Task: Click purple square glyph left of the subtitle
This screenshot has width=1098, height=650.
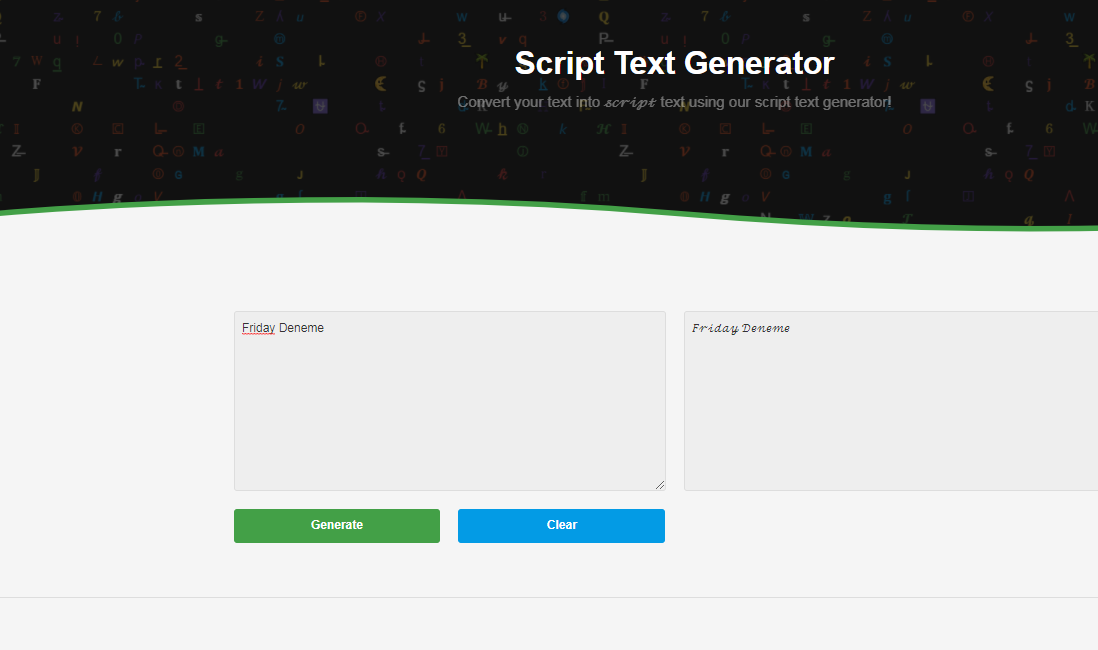Action: coord(320,105)
